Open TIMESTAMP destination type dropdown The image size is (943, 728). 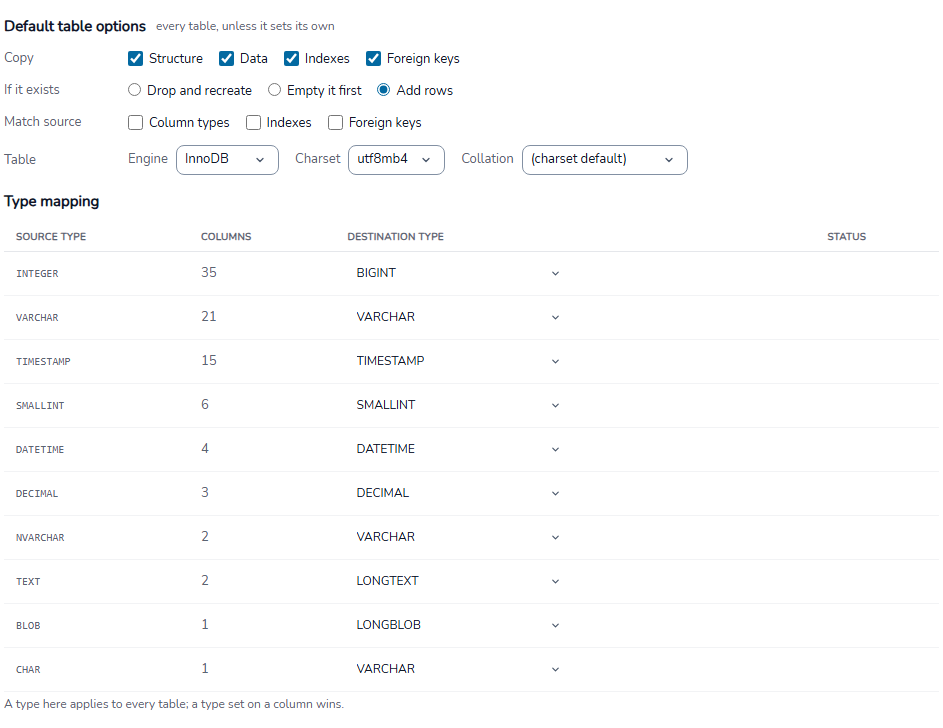[x=458, y=361]
